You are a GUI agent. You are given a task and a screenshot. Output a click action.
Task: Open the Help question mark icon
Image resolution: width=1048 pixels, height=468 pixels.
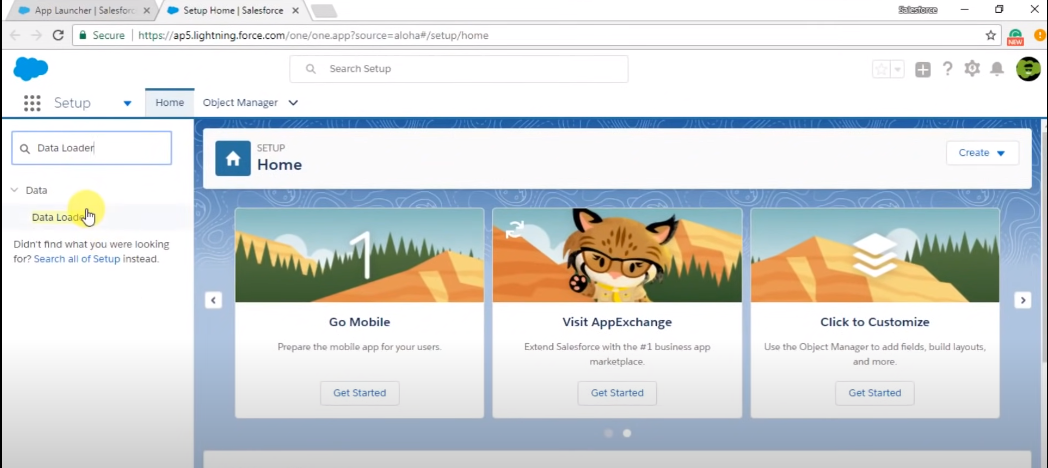[948, 69]
